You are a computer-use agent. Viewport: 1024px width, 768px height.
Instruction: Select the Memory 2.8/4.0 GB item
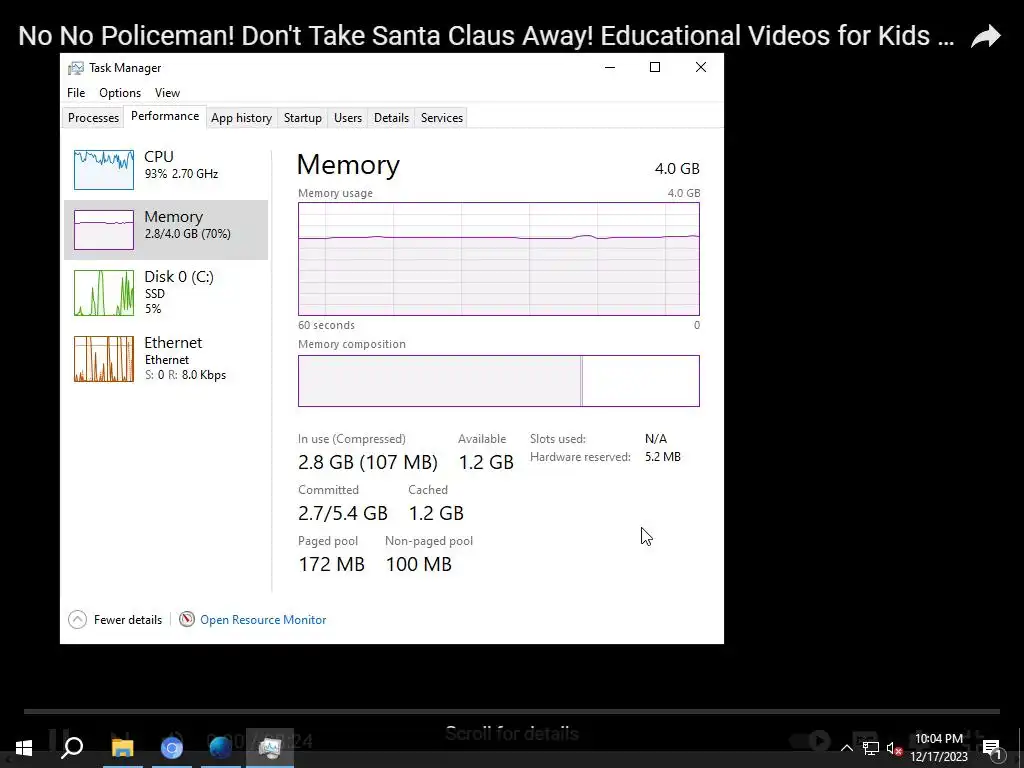pos(166,230)
